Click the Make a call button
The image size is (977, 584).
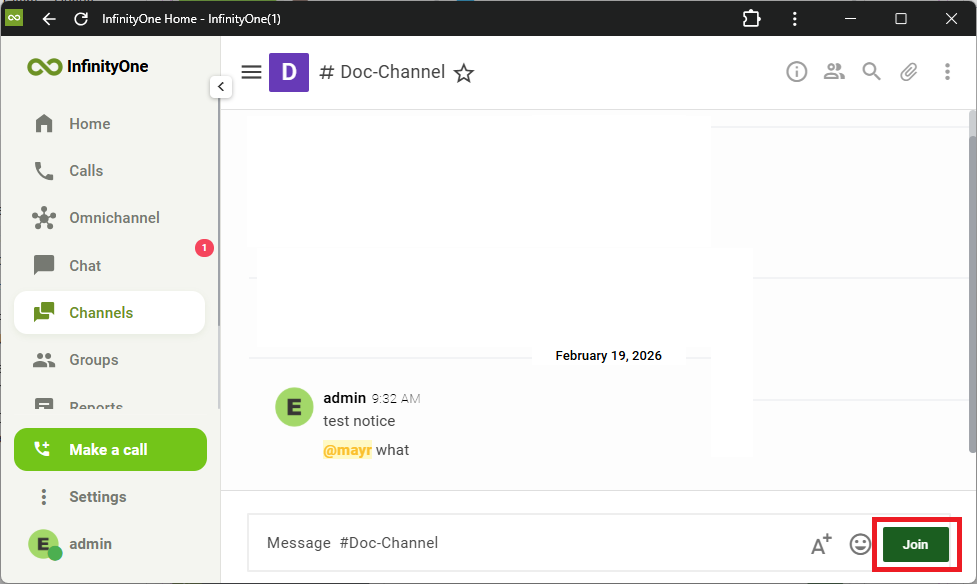[x=110, y=449]
